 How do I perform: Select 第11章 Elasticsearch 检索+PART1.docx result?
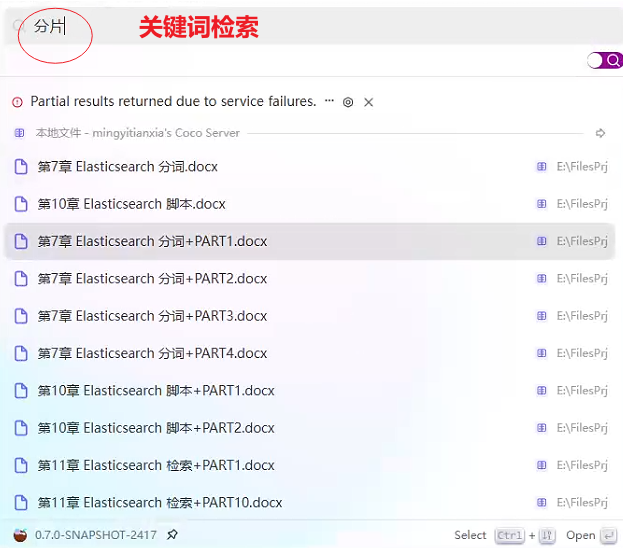310,465
